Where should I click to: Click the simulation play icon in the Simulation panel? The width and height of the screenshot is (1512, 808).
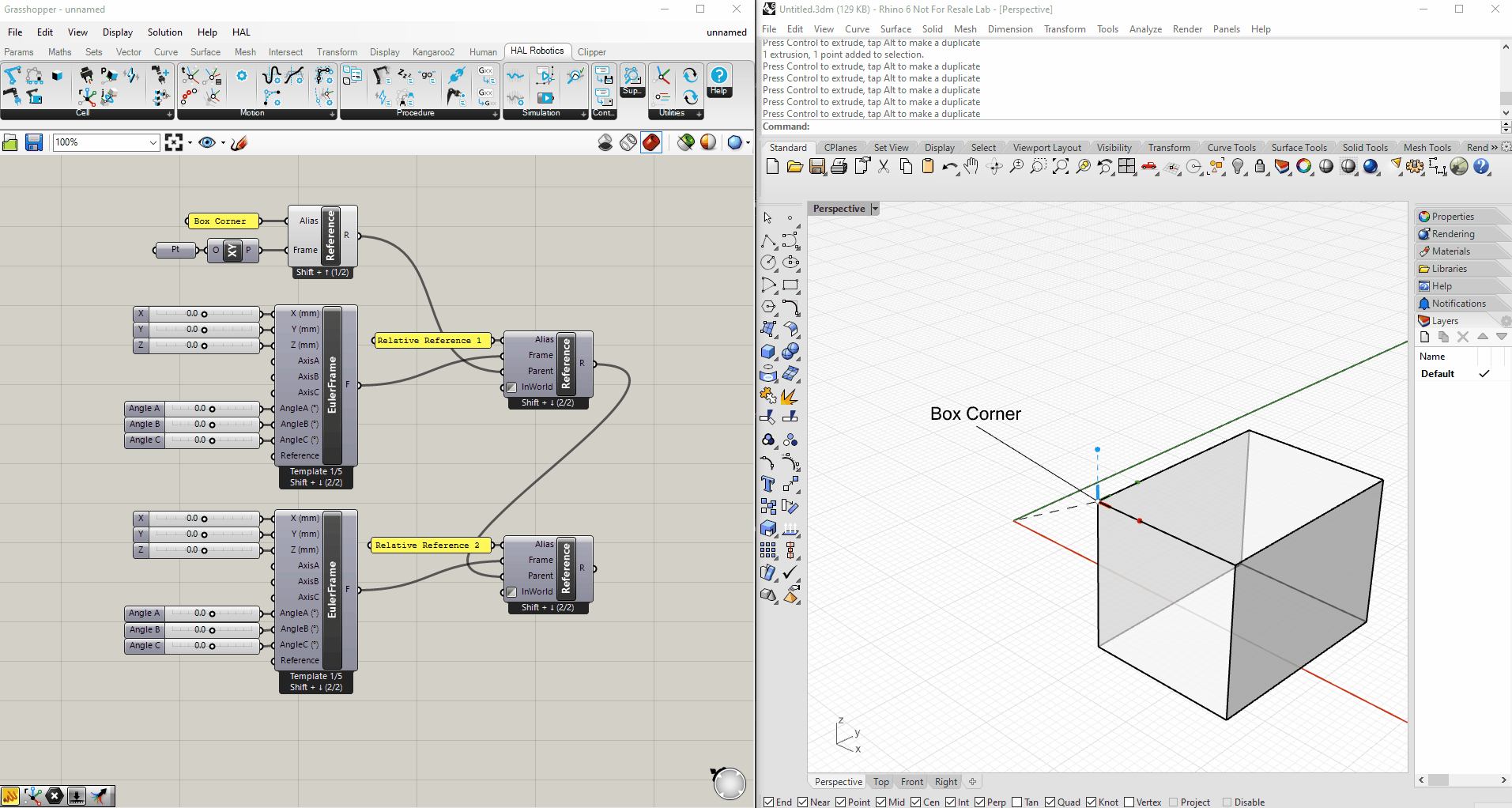(x=545, y=98)
